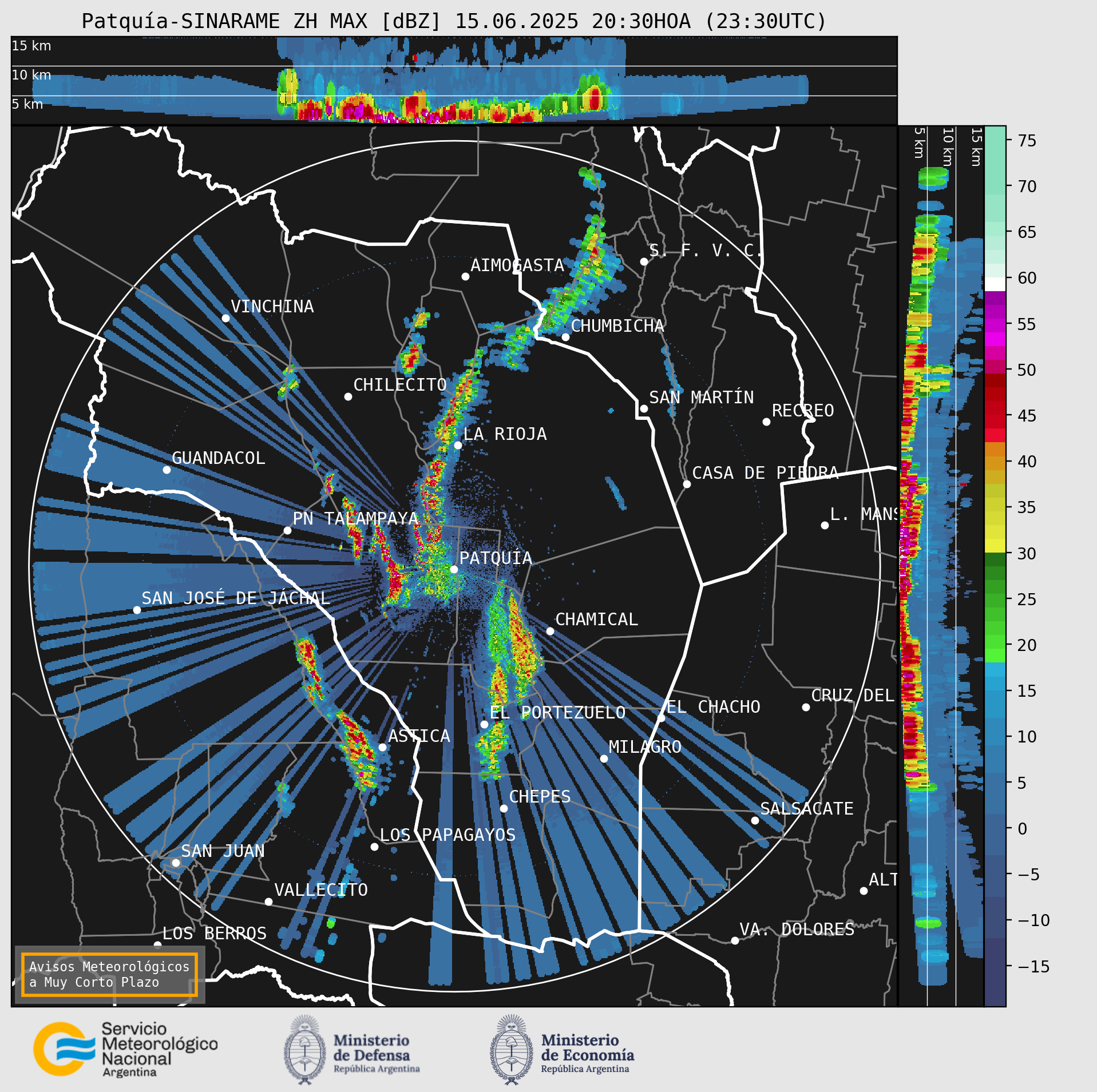Click the 5 km top cross-section label
Image resolution: width=1097 pixels, height=1092 pixels.
pyautogui.click(x=27, y=104)
